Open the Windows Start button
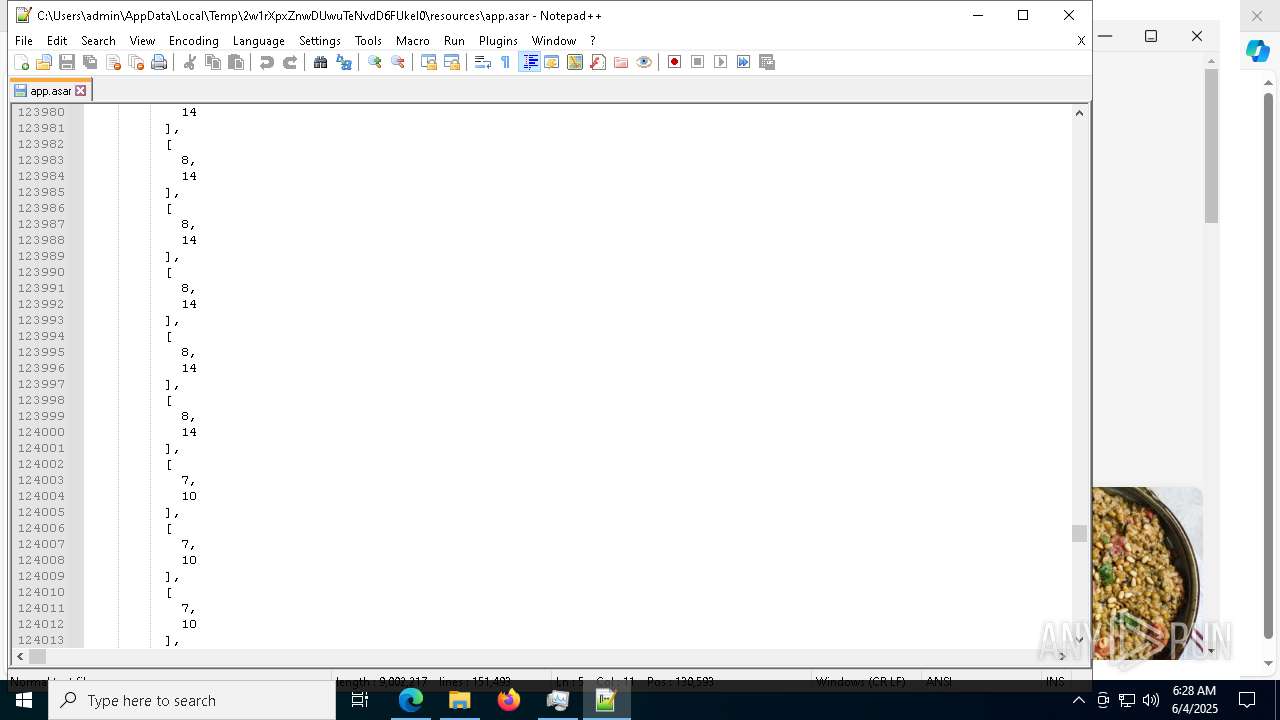The height and width of the screenshot is (720, 1280). click(x=24, y=700)
